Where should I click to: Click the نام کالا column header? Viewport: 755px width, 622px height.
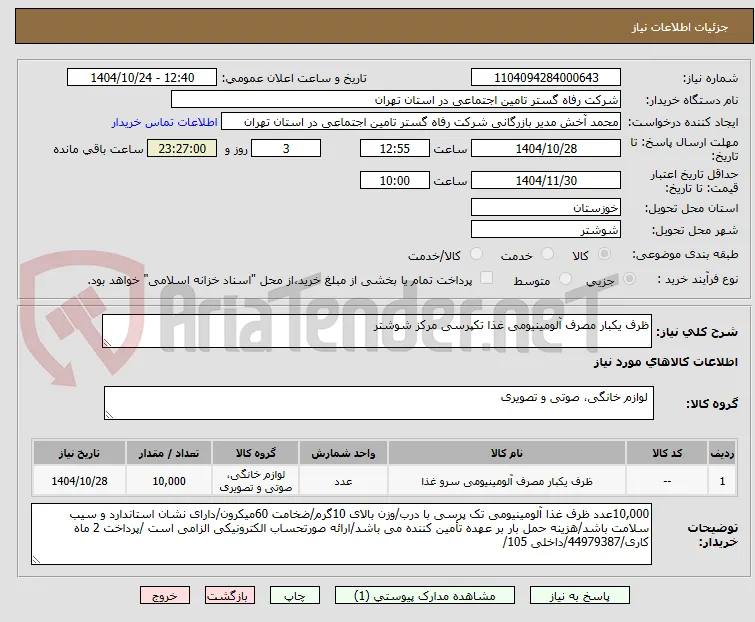[x=507, y=453]
